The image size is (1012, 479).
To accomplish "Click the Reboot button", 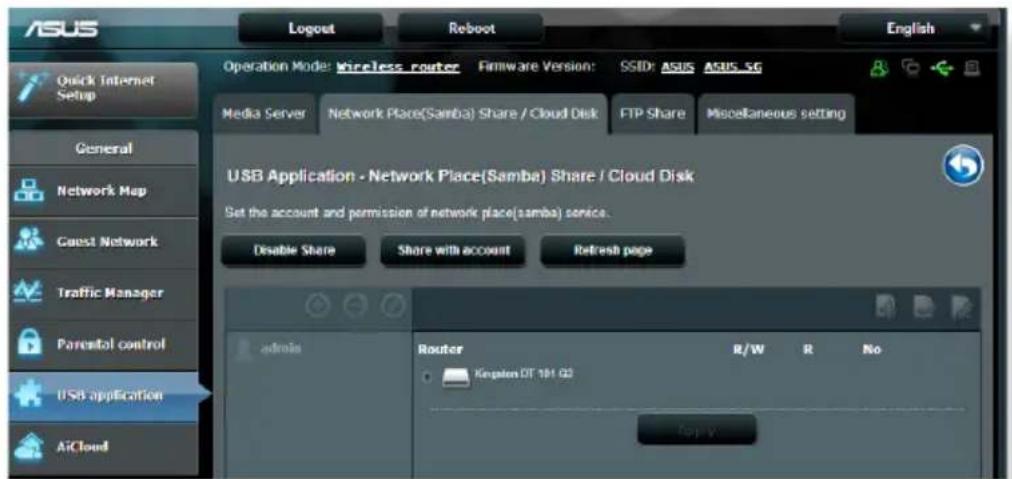I will pyautogui.click(x=472, y=28).
